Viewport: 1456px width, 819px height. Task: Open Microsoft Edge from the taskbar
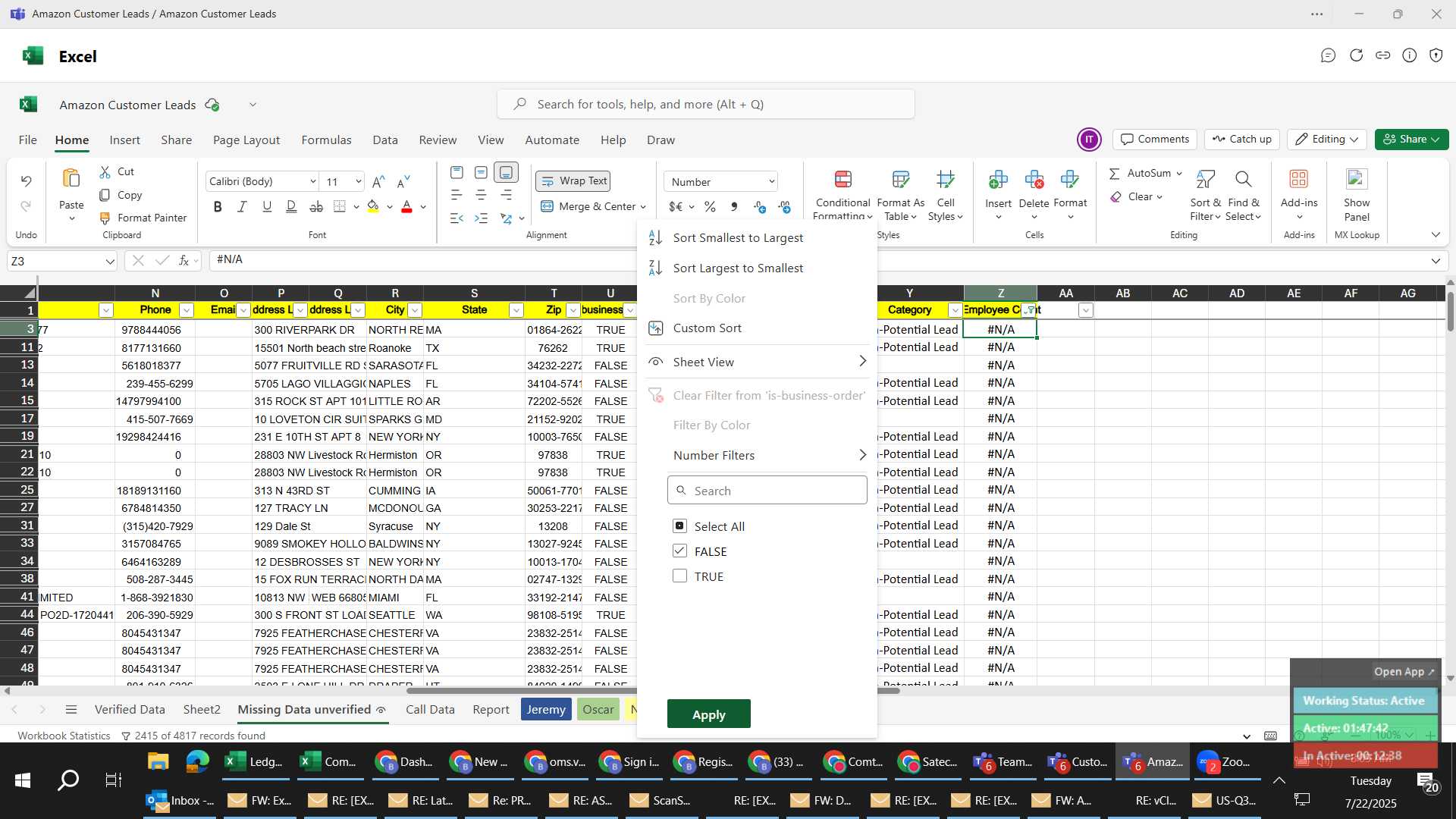click(197, 761)
